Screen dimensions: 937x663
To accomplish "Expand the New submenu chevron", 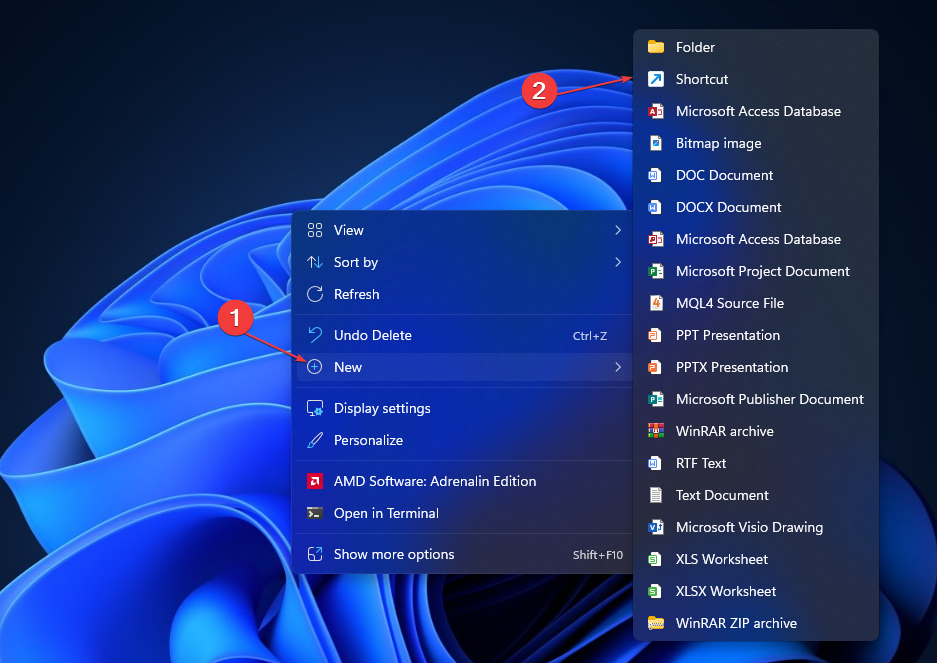I will (x=618, y=367).
